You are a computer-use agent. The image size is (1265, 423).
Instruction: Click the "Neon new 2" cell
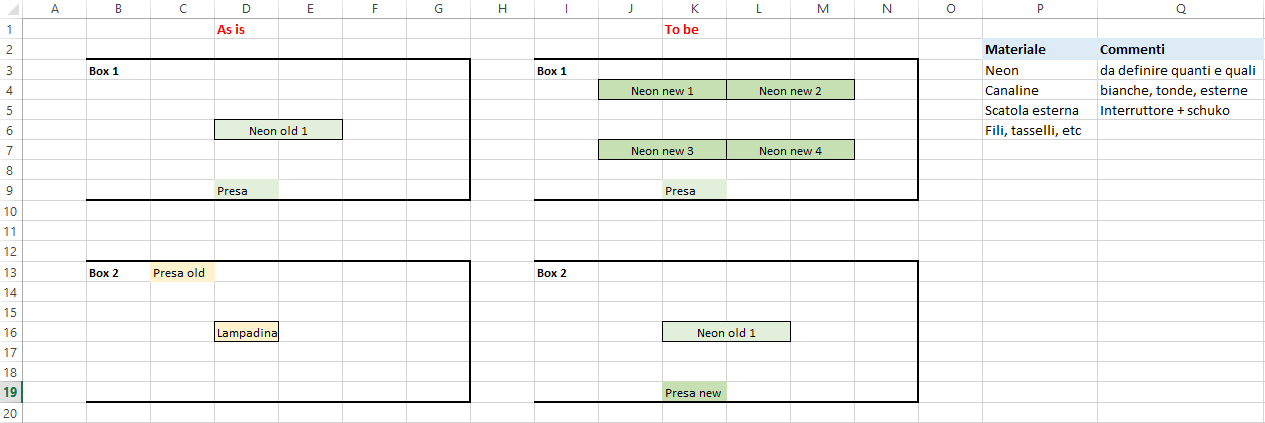click(790, 91)
